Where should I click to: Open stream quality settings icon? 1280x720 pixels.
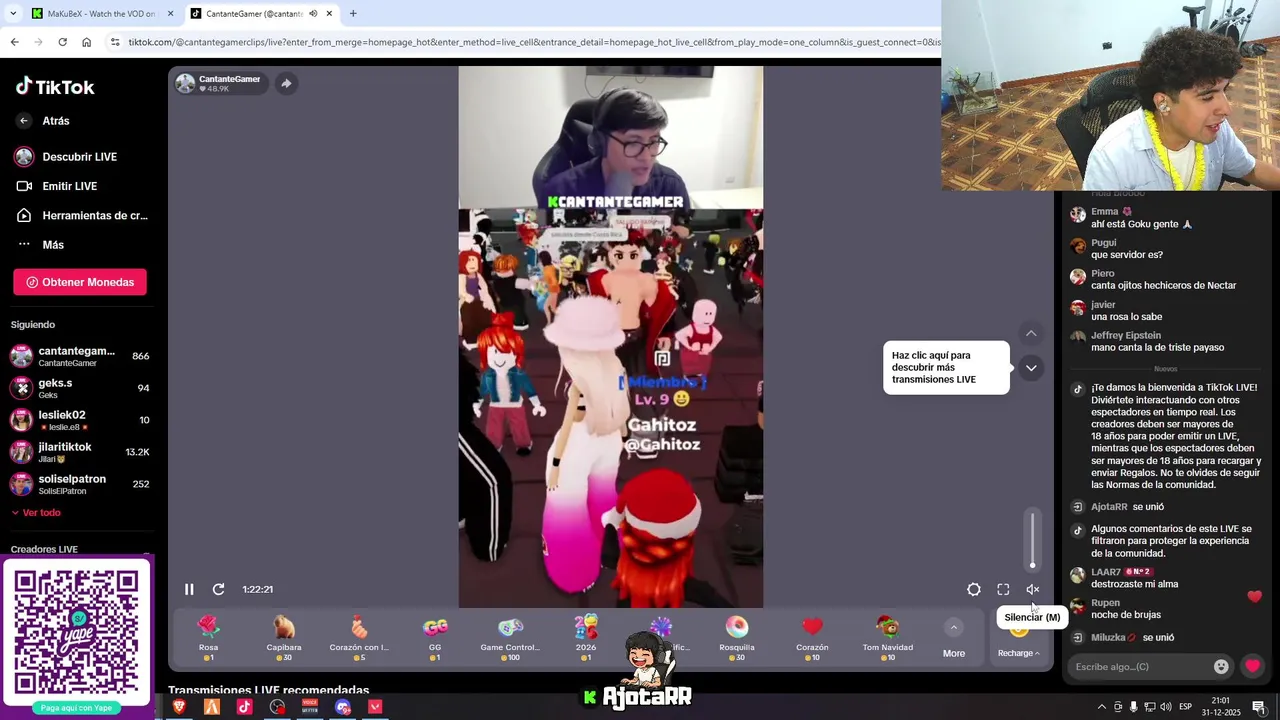pos(973,589)
